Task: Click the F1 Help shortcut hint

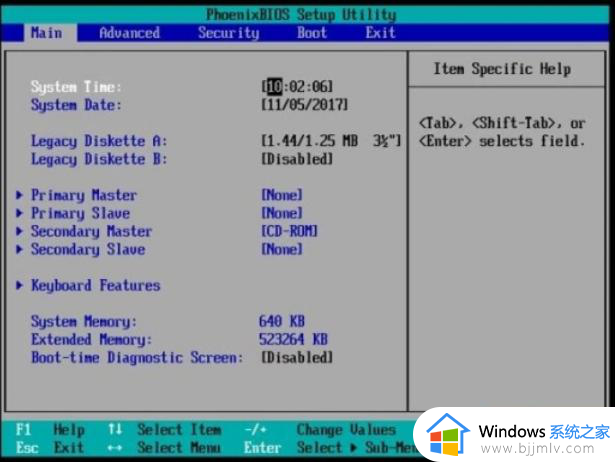Action: 50,429
